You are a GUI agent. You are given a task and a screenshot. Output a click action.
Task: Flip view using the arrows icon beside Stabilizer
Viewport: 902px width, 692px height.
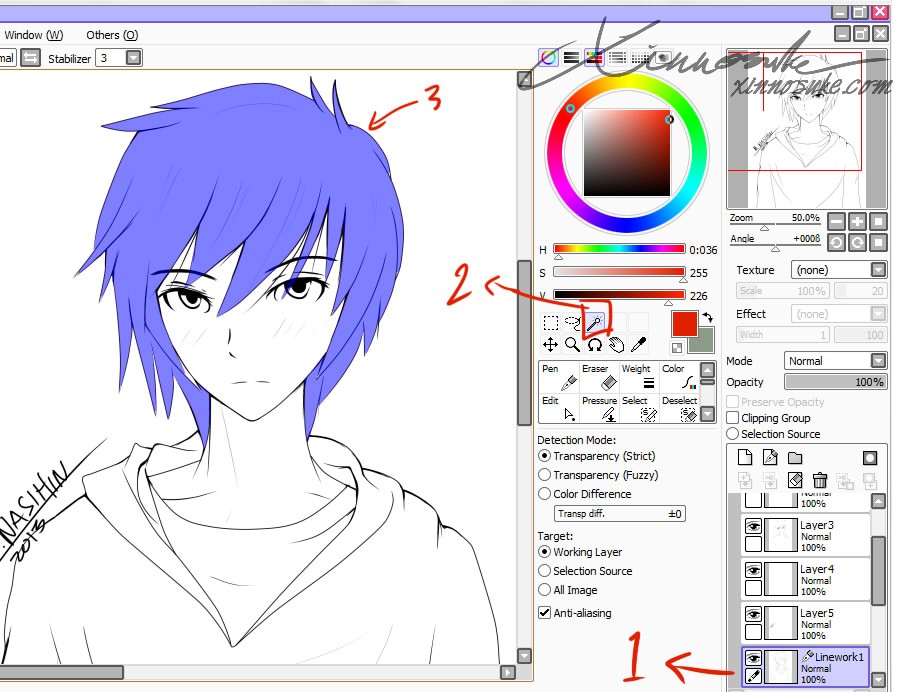pyautogui.click(x=30, y=58)
